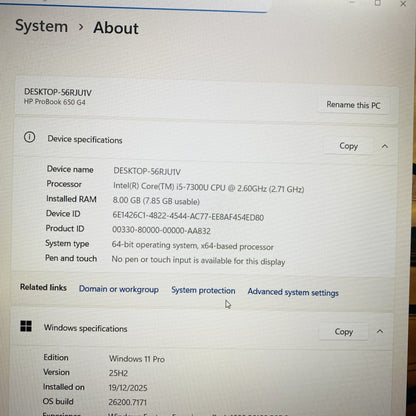Select the 25H2 version value

[x=118, y=373]
